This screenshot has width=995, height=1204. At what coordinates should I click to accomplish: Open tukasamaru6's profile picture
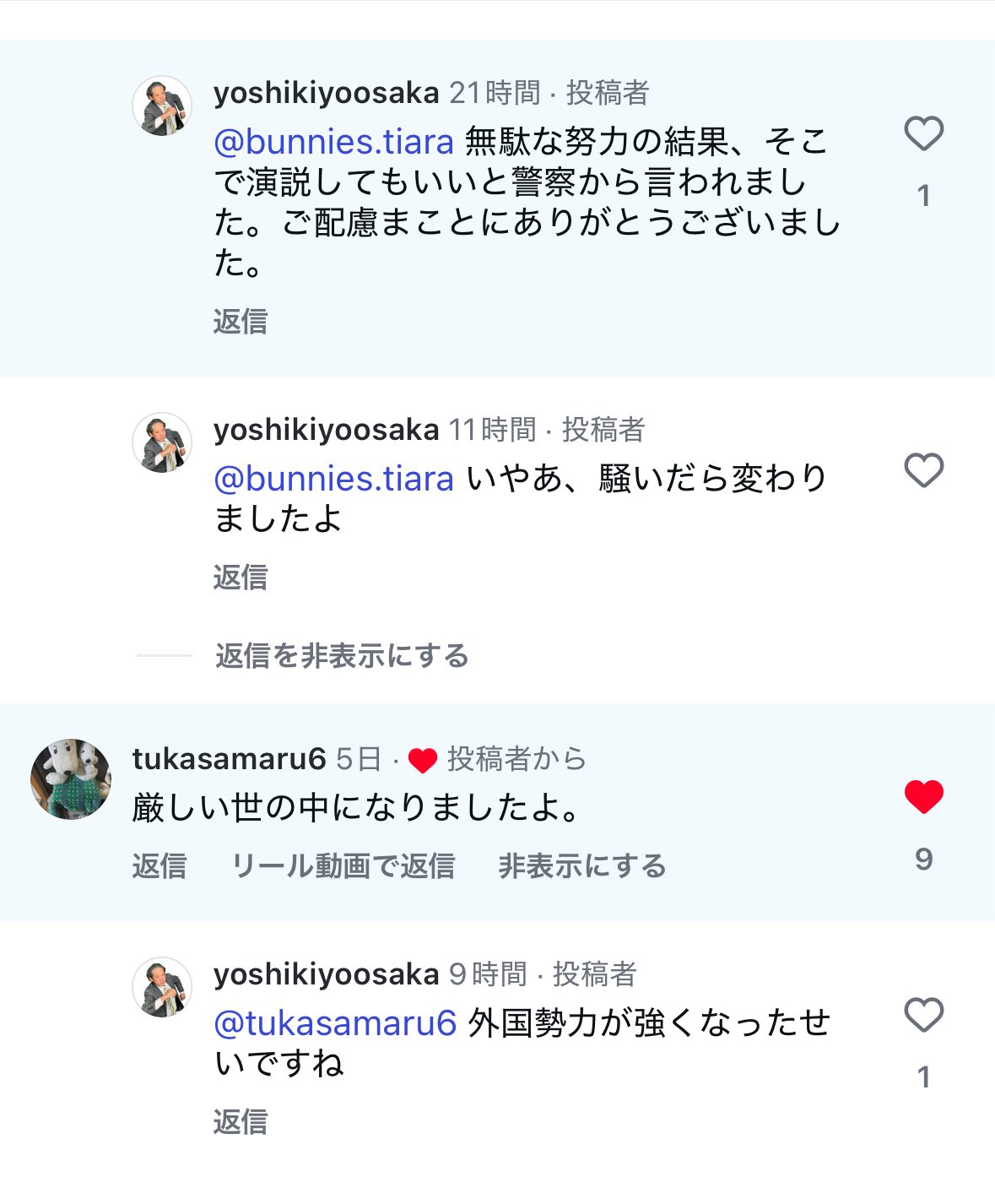pos(71,778)
